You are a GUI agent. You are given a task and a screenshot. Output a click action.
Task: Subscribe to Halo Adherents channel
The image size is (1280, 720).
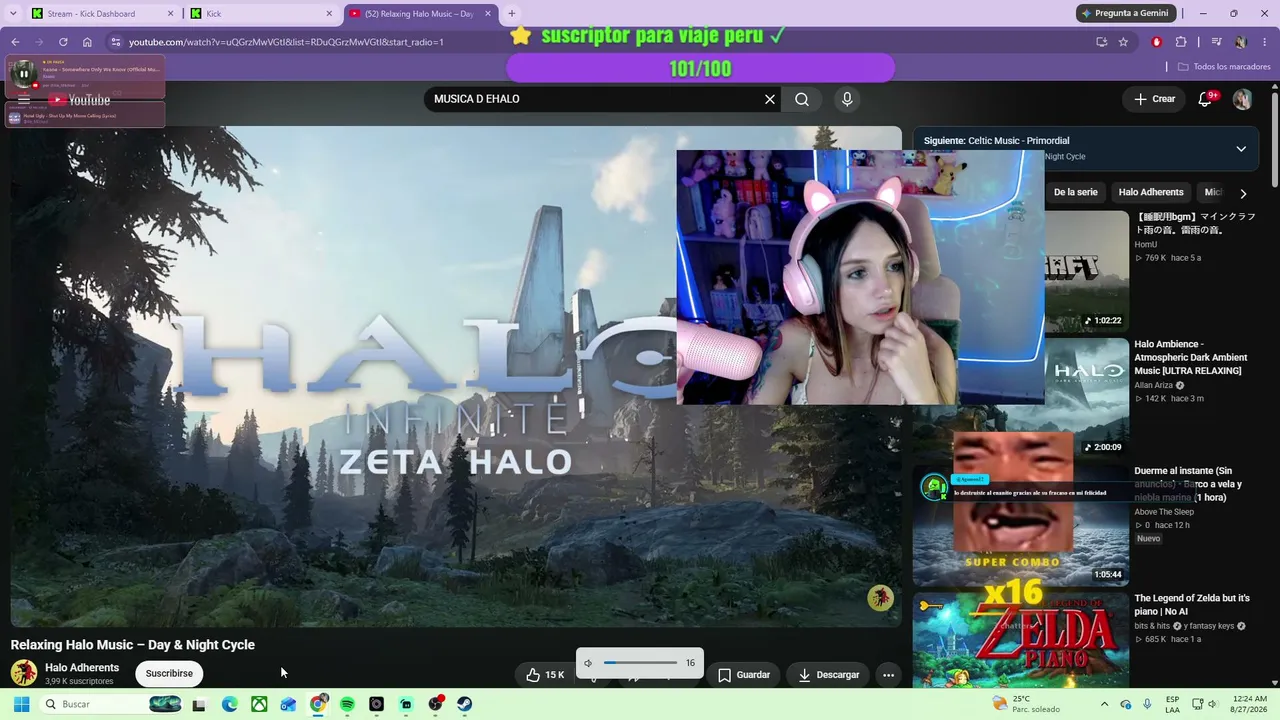click(x=169, y=674)
